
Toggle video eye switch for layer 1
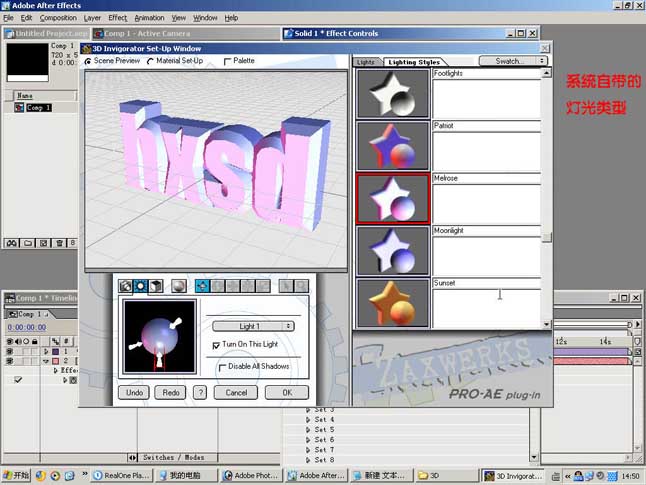[9, 351]
